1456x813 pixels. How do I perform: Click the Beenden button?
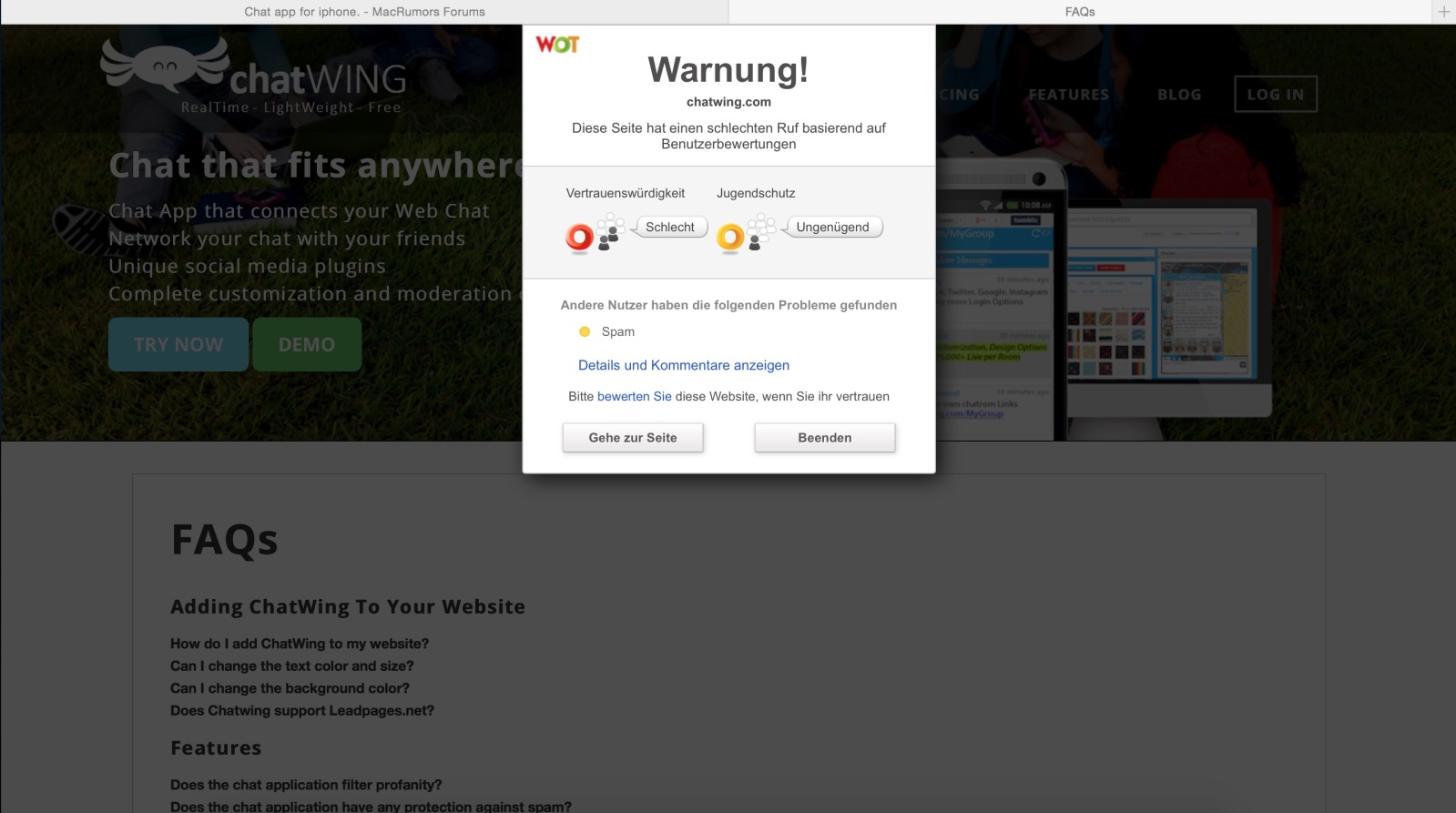(x=825, y=438)
